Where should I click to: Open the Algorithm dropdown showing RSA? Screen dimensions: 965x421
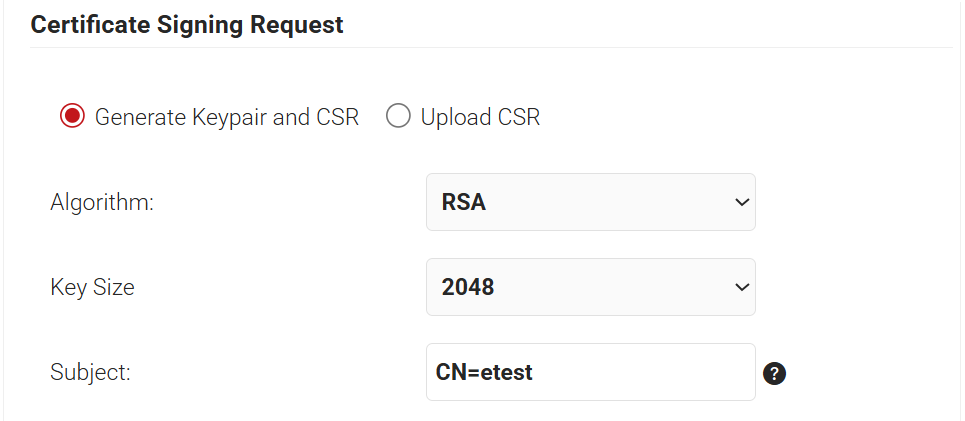[x=590, y=202]
